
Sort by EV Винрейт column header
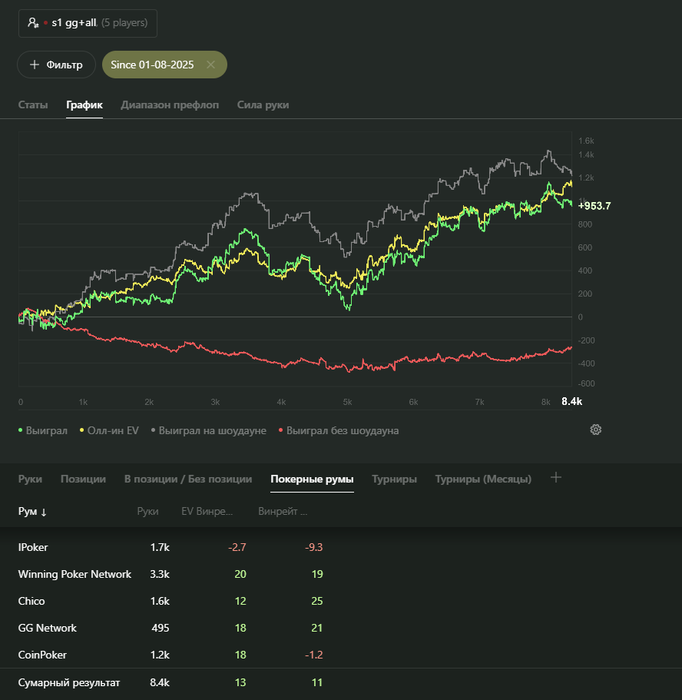pos(206,512)
